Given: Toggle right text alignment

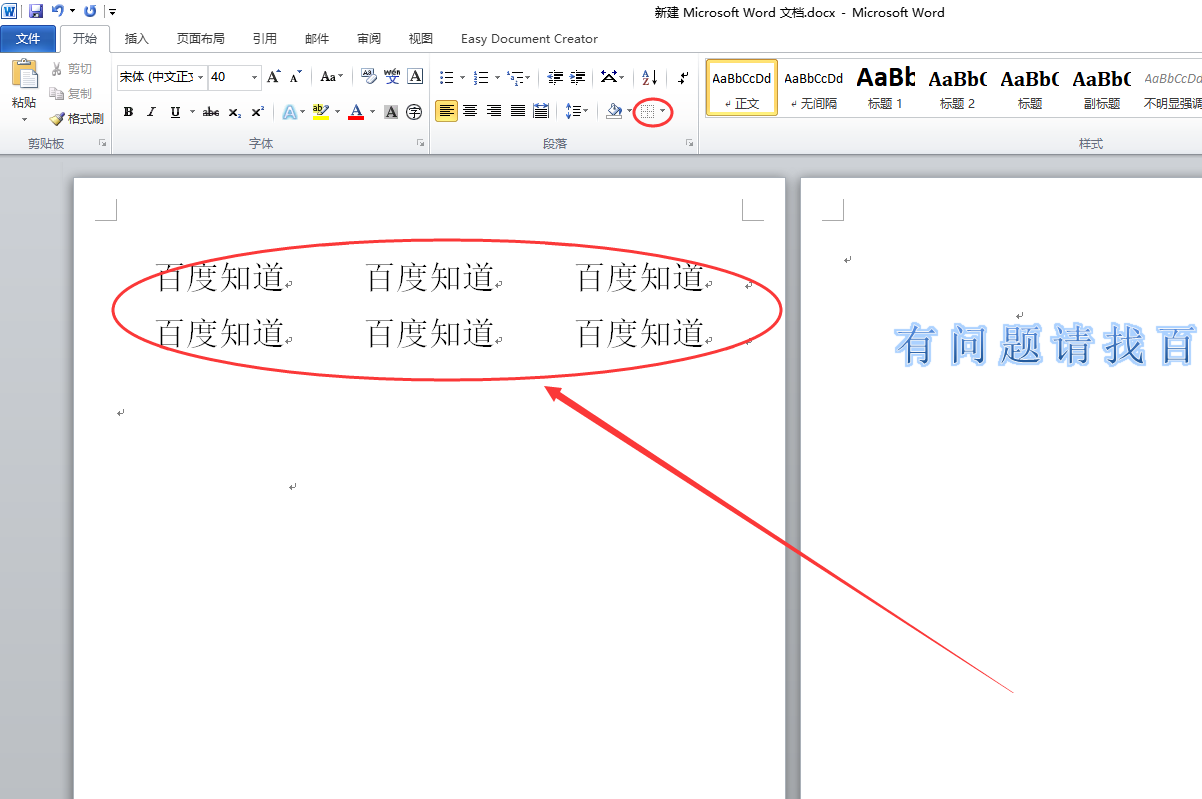Looking at the screenshot, I should tap(494, 111).
